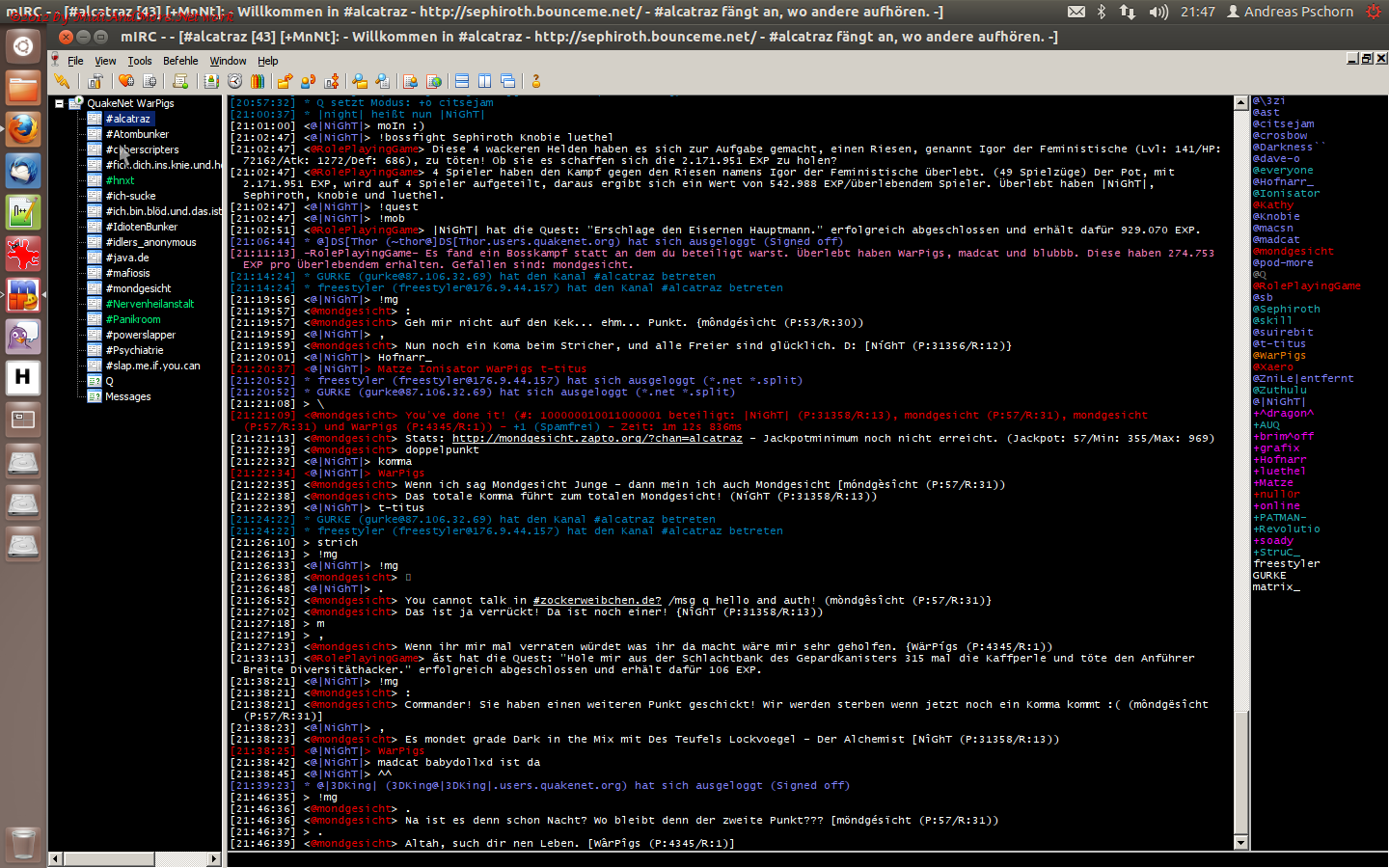
Task: Cascade windows using toolbar icon
Action: click(x=508, y=82)
